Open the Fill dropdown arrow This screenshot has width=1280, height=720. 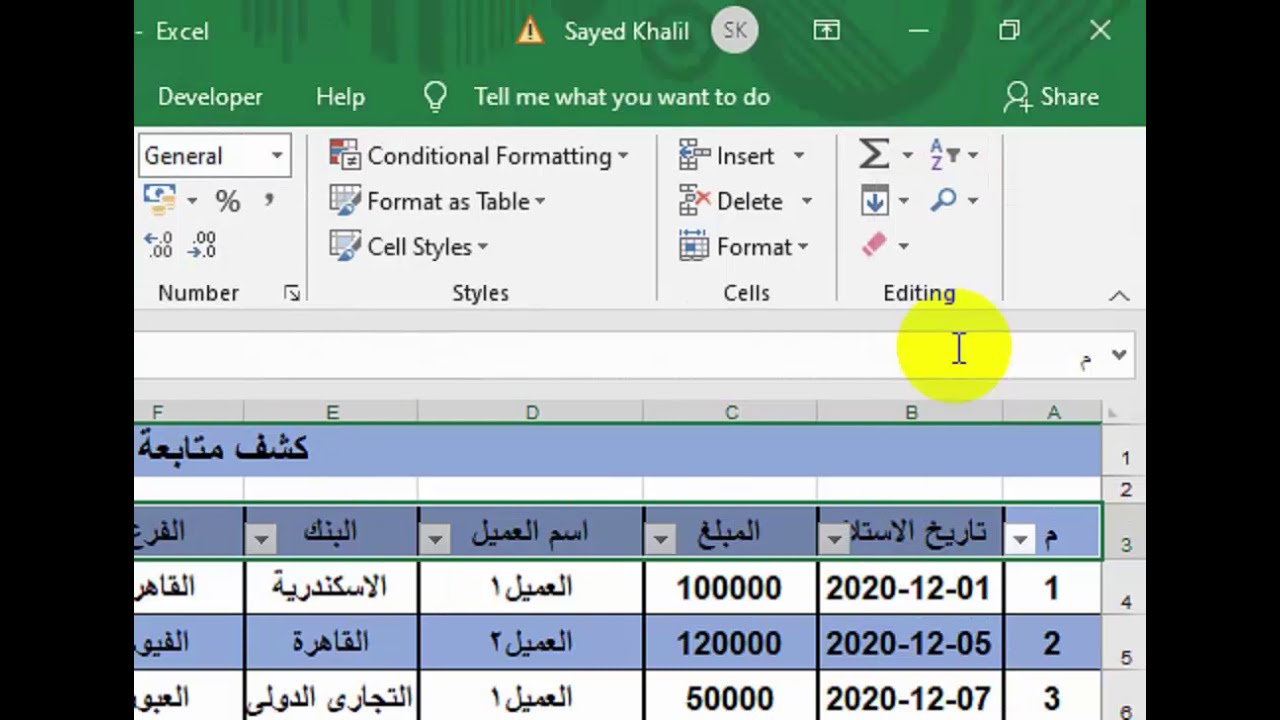[x=903, y=202]
